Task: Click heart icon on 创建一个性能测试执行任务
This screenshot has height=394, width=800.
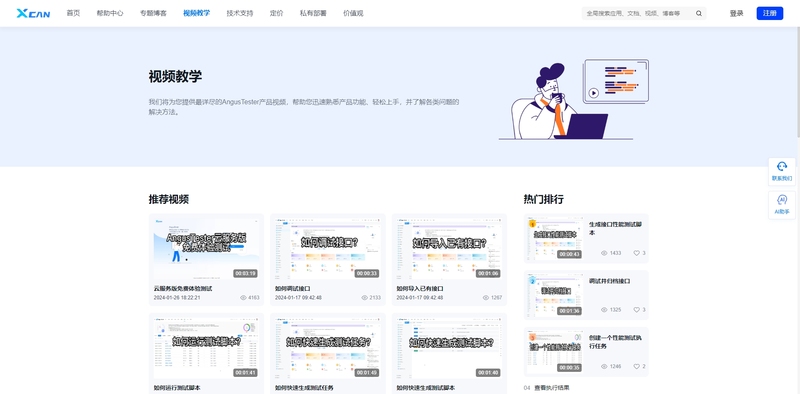Action: pyautogui.click(x=636, y=366)
